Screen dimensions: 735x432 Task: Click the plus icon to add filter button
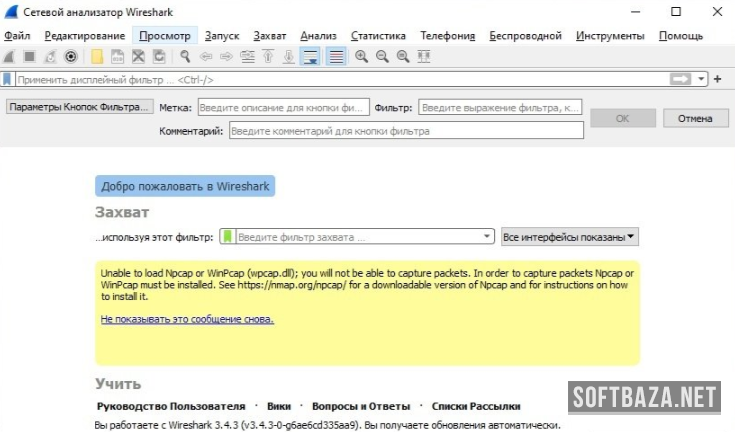pos(717,78)
